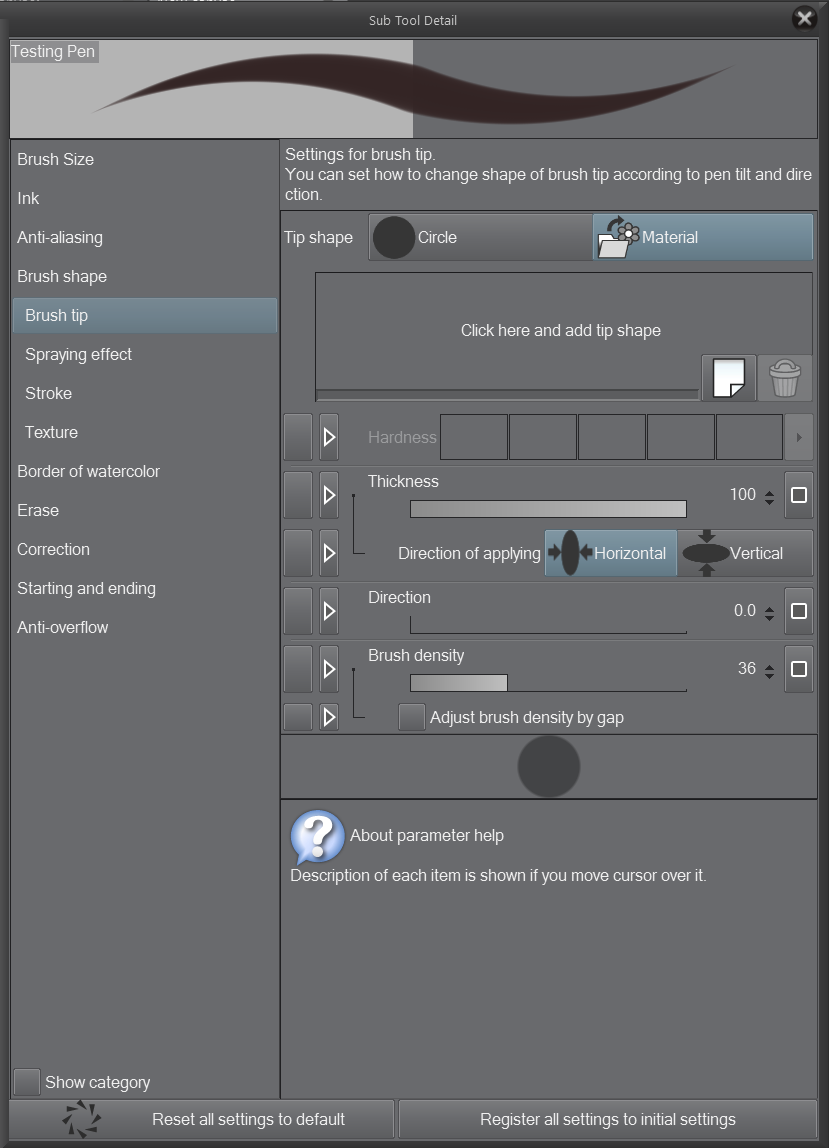Click Reset all settings to default
This screenshot has height=1148, width=829.
(202, 1119)
